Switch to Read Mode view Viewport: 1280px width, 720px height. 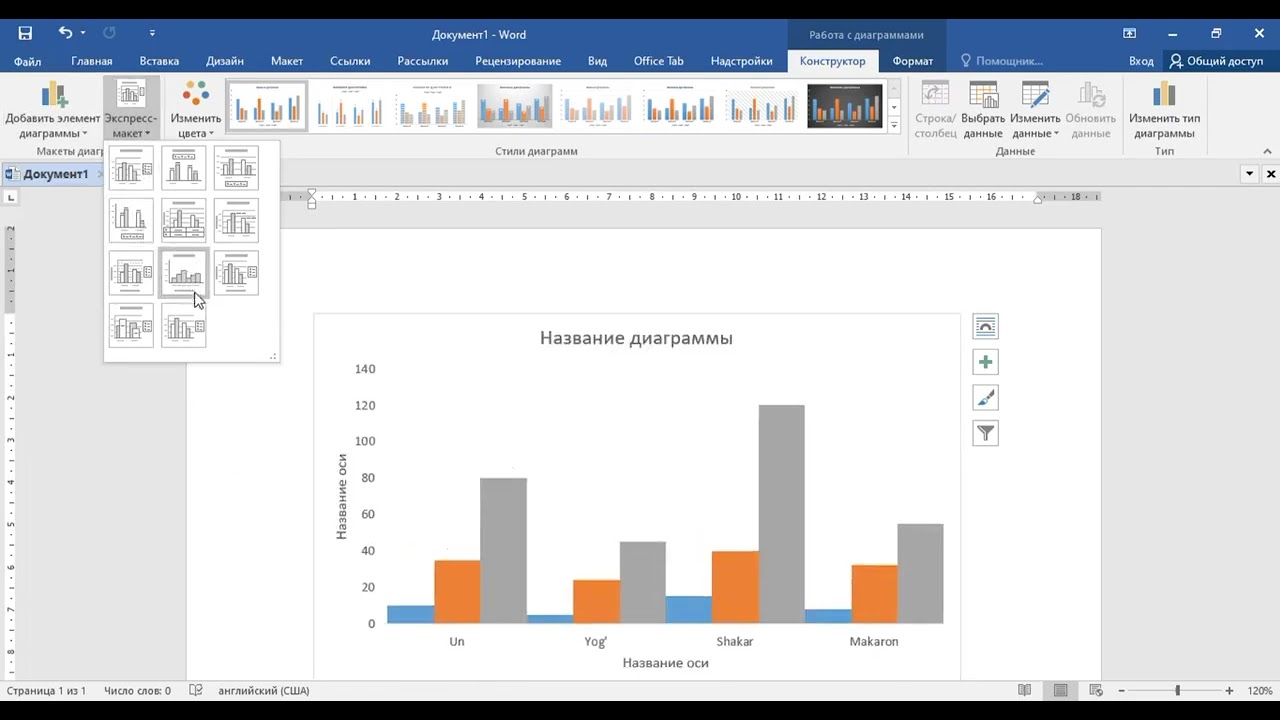[x=1024, y=691]
